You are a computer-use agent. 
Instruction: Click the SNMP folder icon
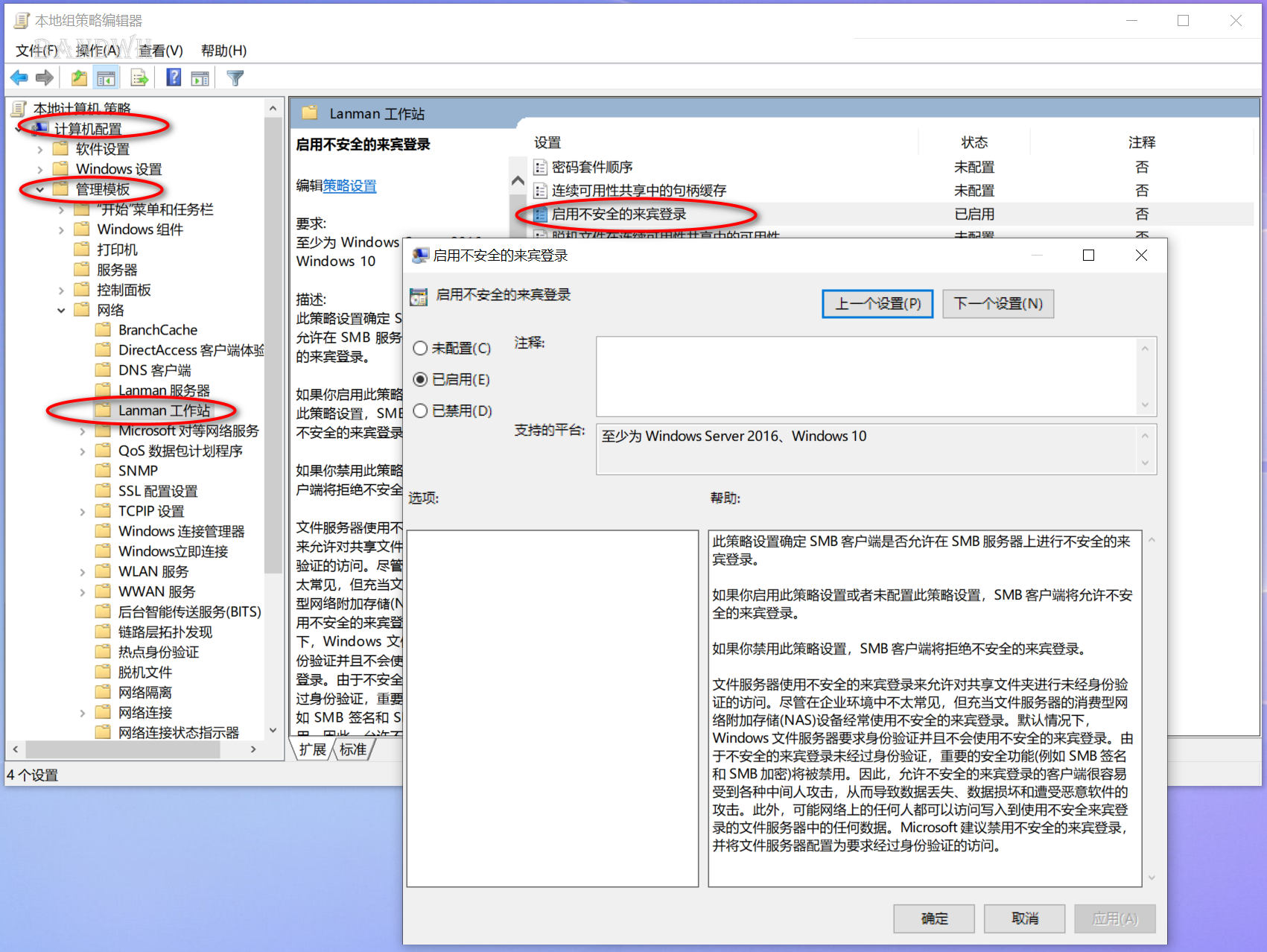click(104, 470)
